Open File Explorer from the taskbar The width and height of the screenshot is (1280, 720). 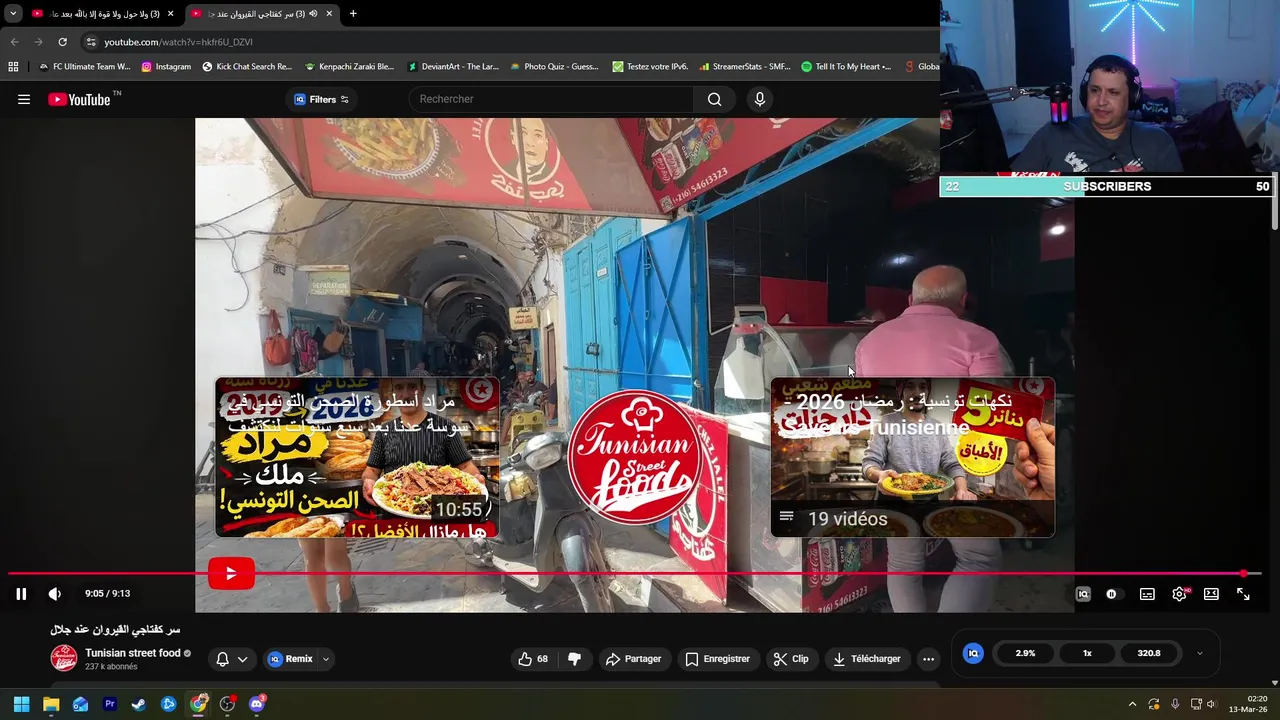click(x=51, y=704)
